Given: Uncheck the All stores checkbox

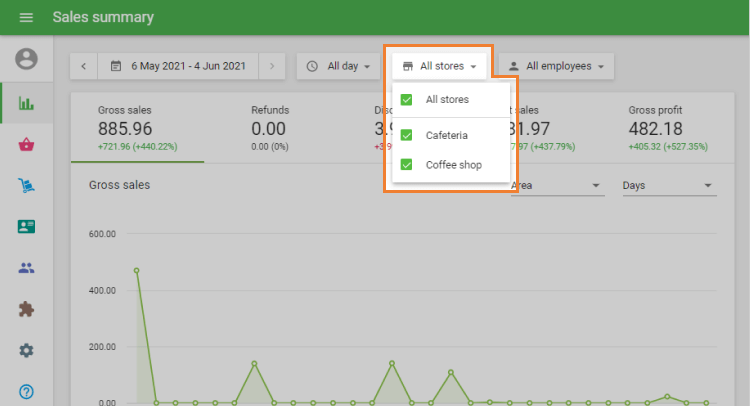Looking at the screenshot, I should (x=407, y=100).
